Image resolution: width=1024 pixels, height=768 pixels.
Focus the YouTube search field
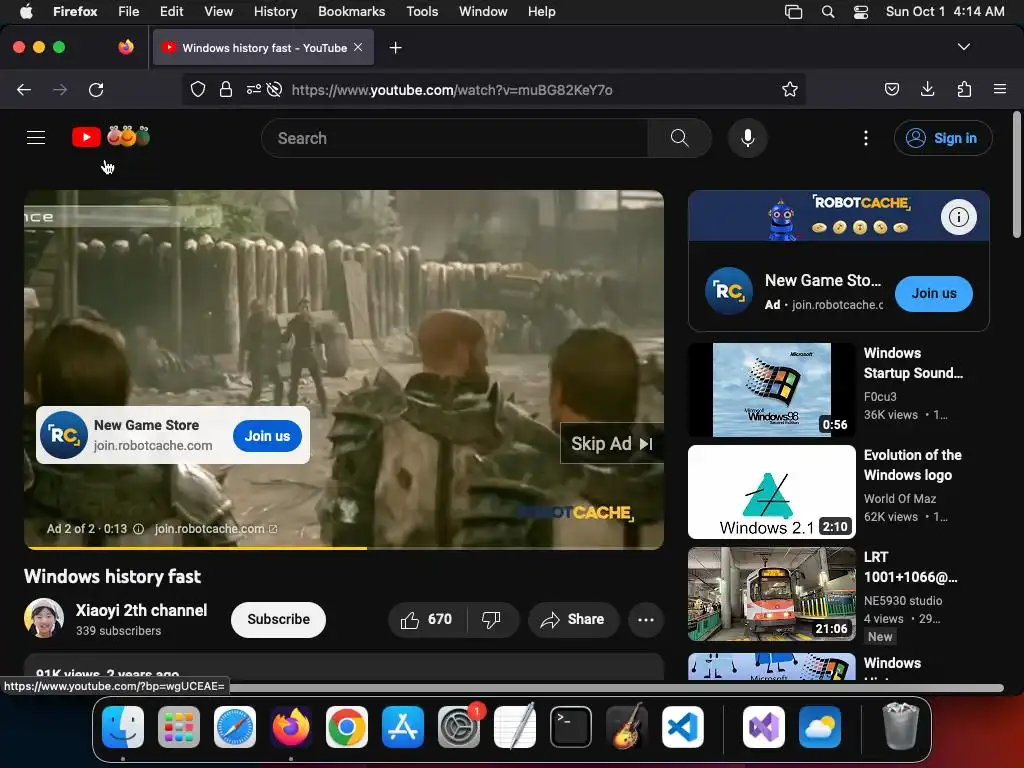(455, 138)
